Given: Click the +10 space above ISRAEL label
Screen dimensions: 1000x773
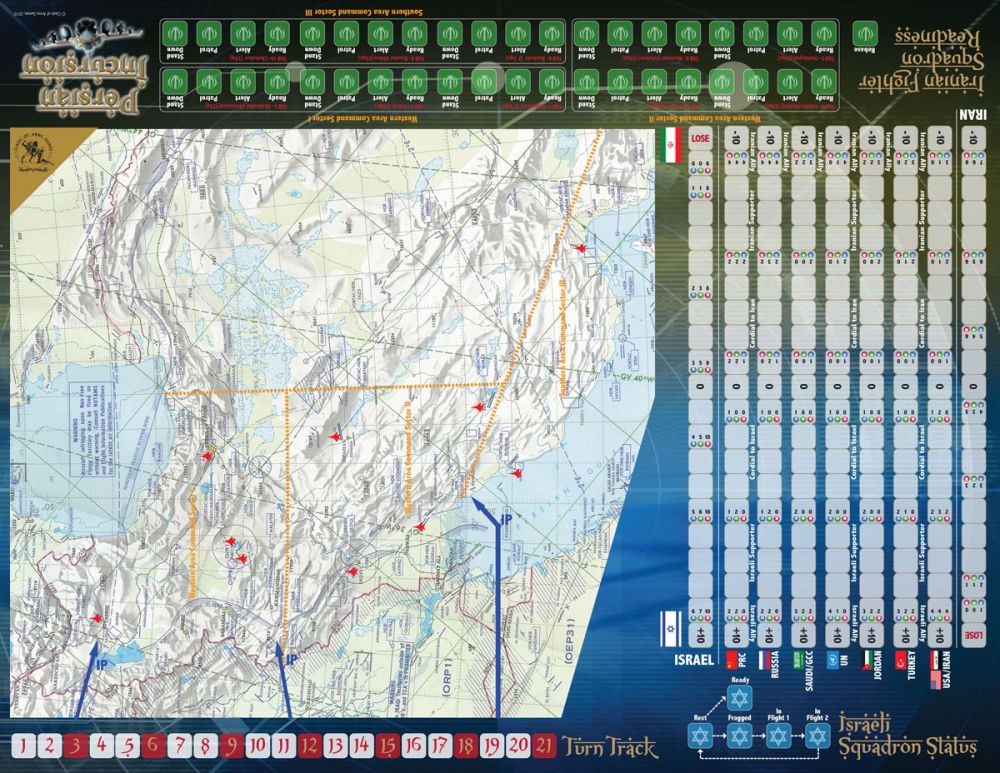Looking at the screenshot, I should (700, 636).
